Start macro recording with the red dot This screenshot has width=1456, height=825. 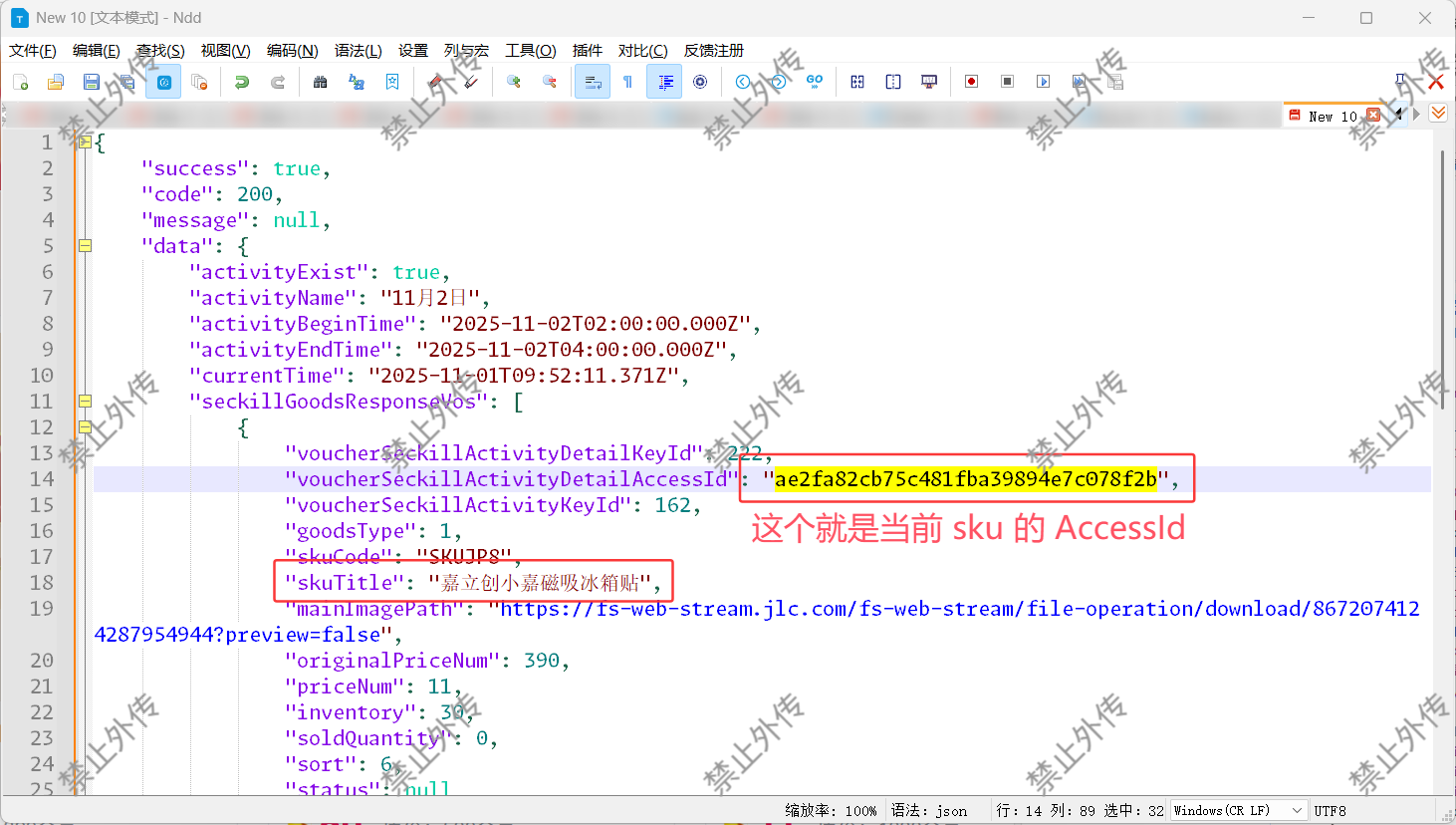point(972,82)
